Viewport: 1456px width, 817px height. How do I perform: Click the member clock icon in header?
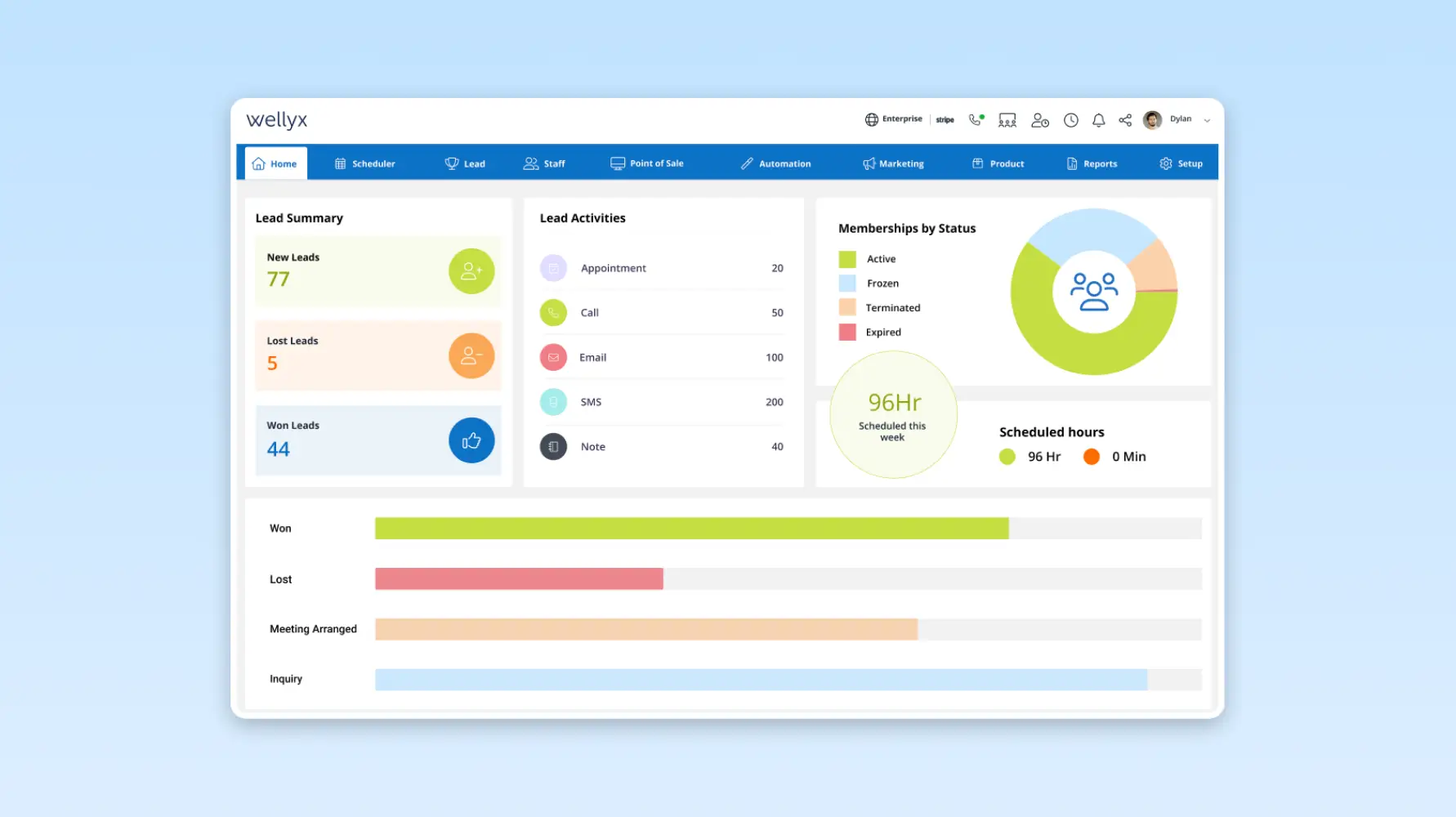(x=1039, y=120)
